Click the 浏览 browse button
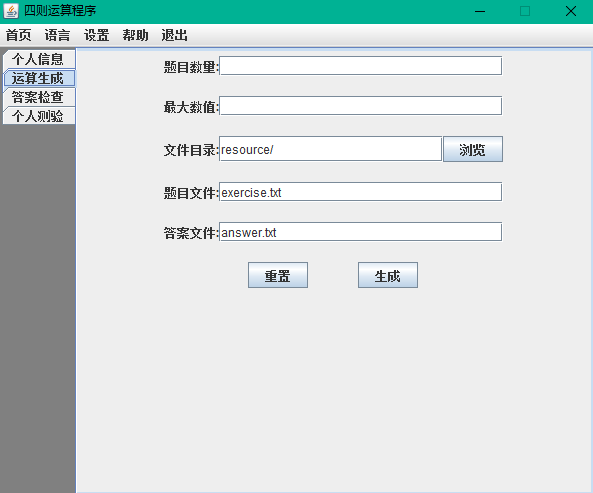Screen dimensions: 593x493 (x=473, y=149)
